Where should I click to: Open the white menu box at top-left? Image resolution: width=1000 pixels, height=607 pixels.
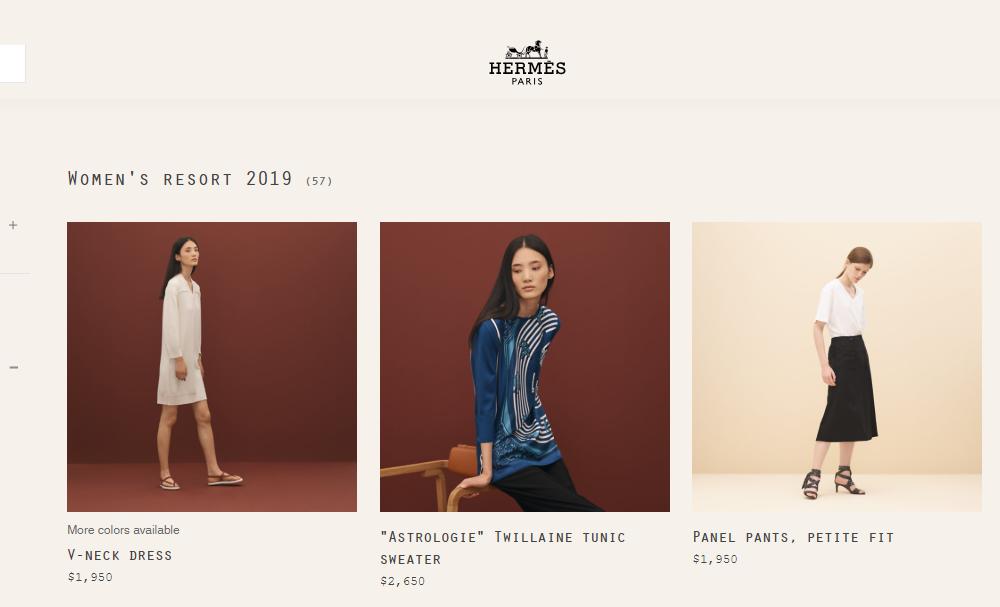click(12, 63)
